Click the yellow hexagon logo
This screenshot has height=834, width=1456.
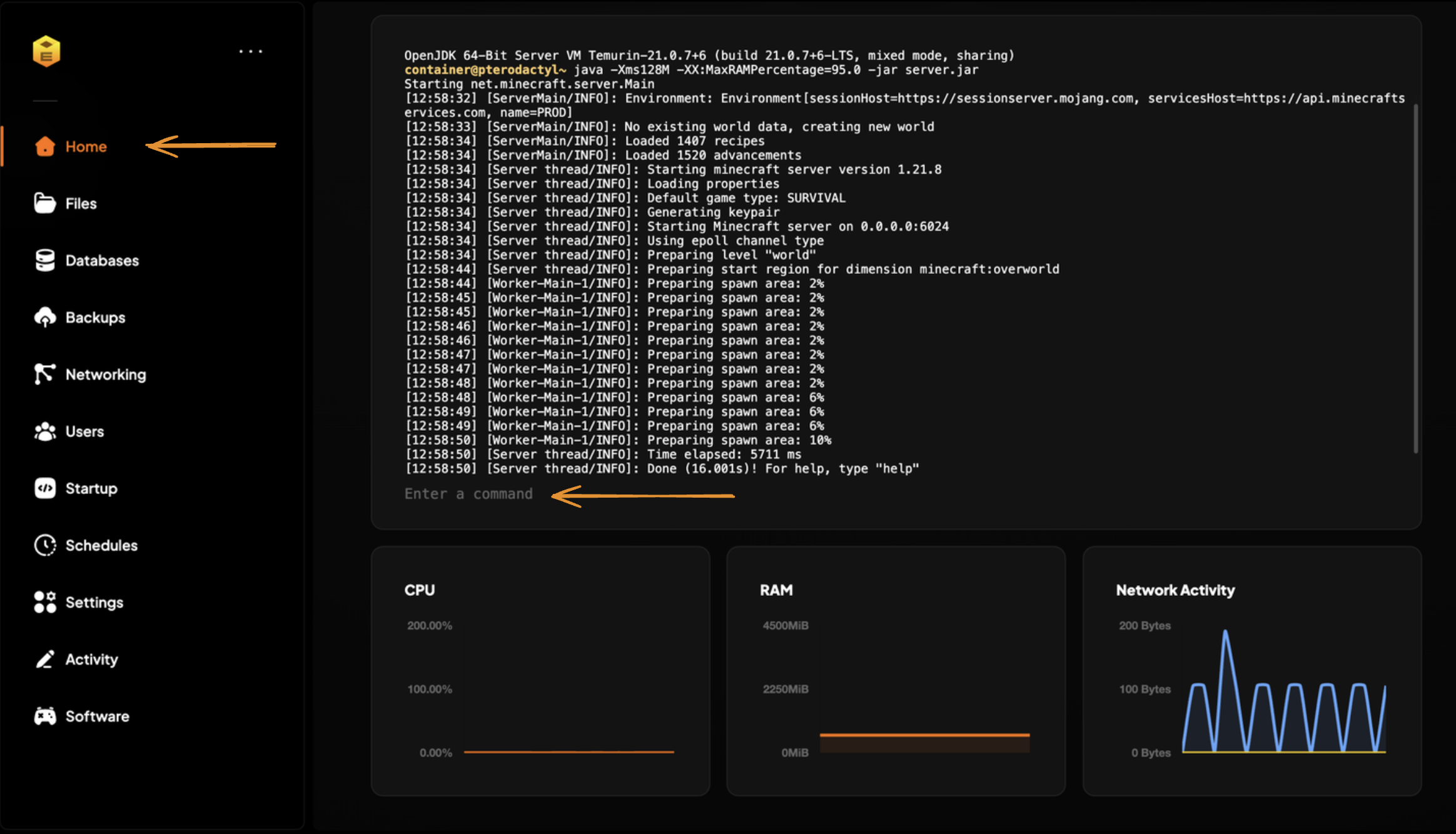(46, 51)
